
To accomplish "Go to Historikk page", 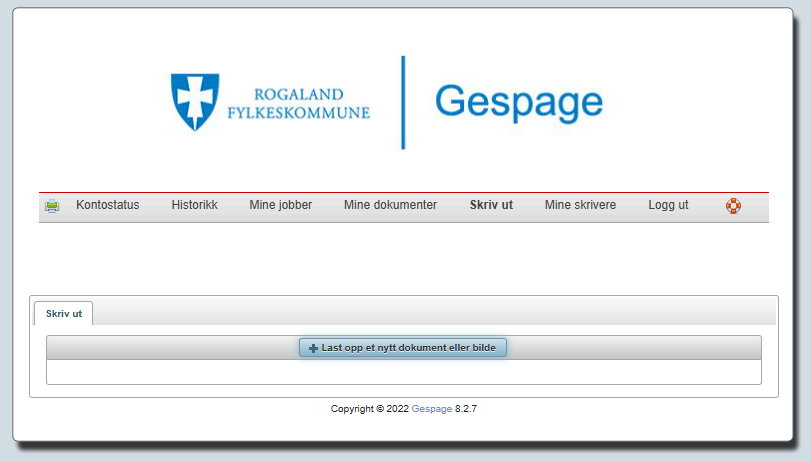I will (x=194, y=205).
